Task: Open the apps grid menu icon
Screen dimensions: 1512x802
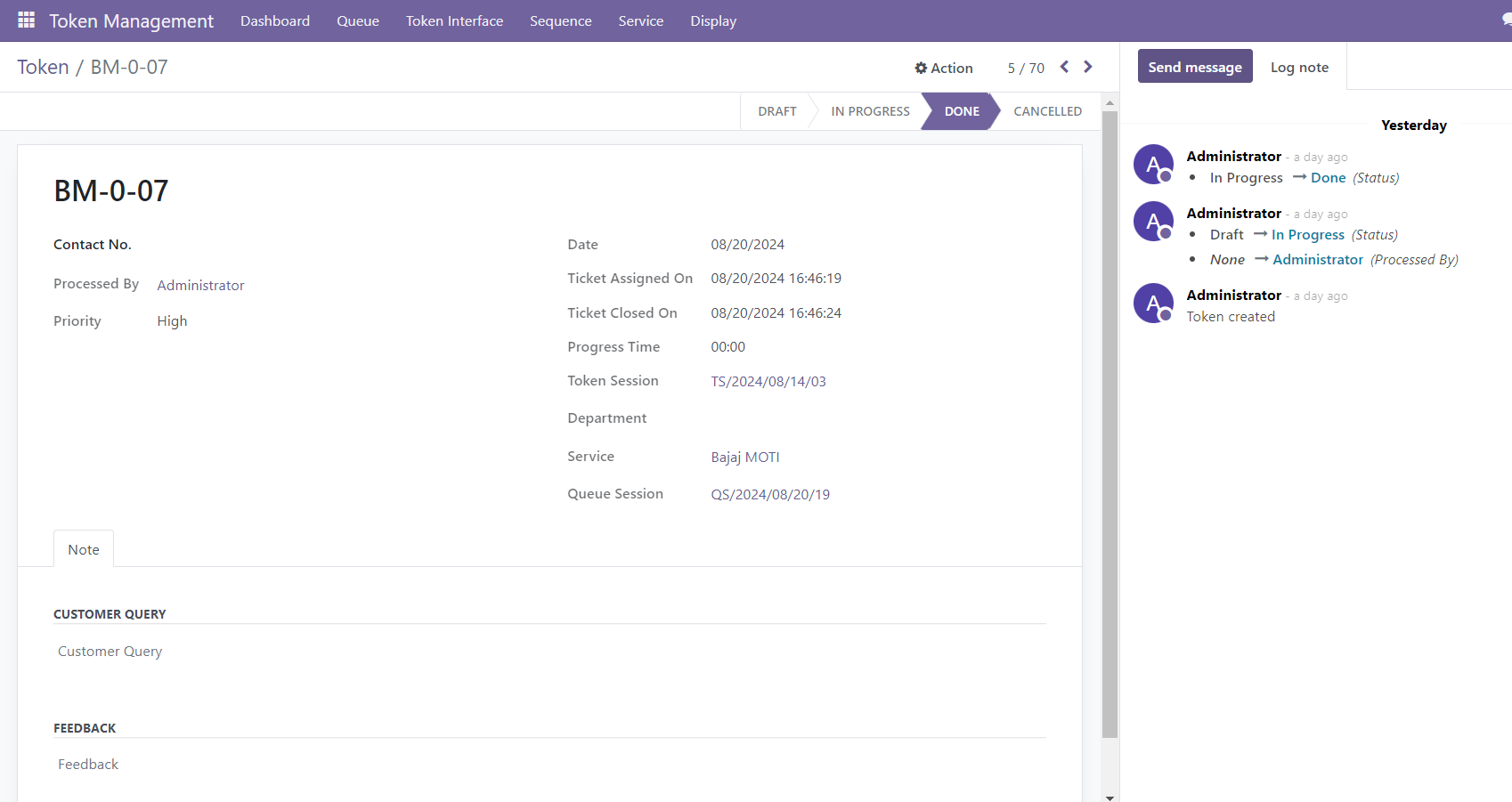Action: (26, 20)
